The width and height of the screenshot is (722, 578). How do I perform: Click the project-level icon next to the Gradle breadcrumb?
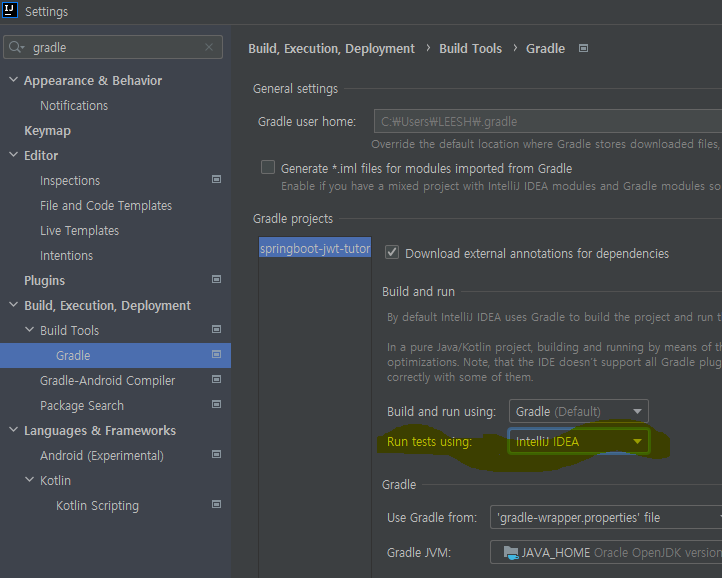(583, 48)
